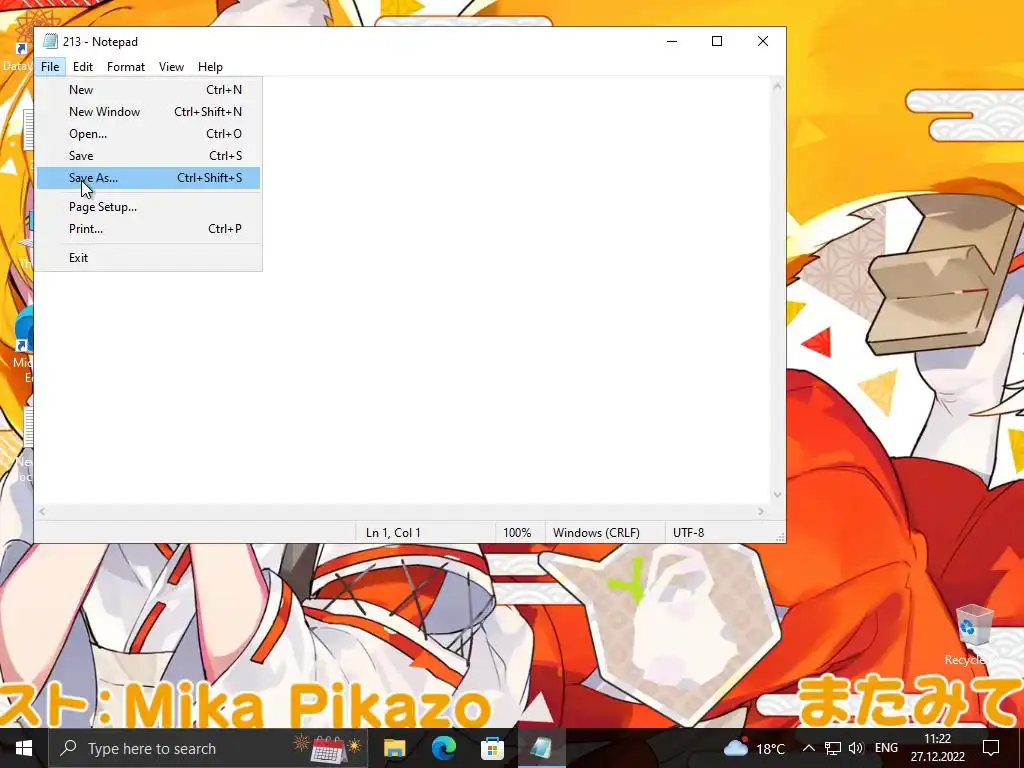Choose Page Setup... in the File menu

tap(148, 207)
